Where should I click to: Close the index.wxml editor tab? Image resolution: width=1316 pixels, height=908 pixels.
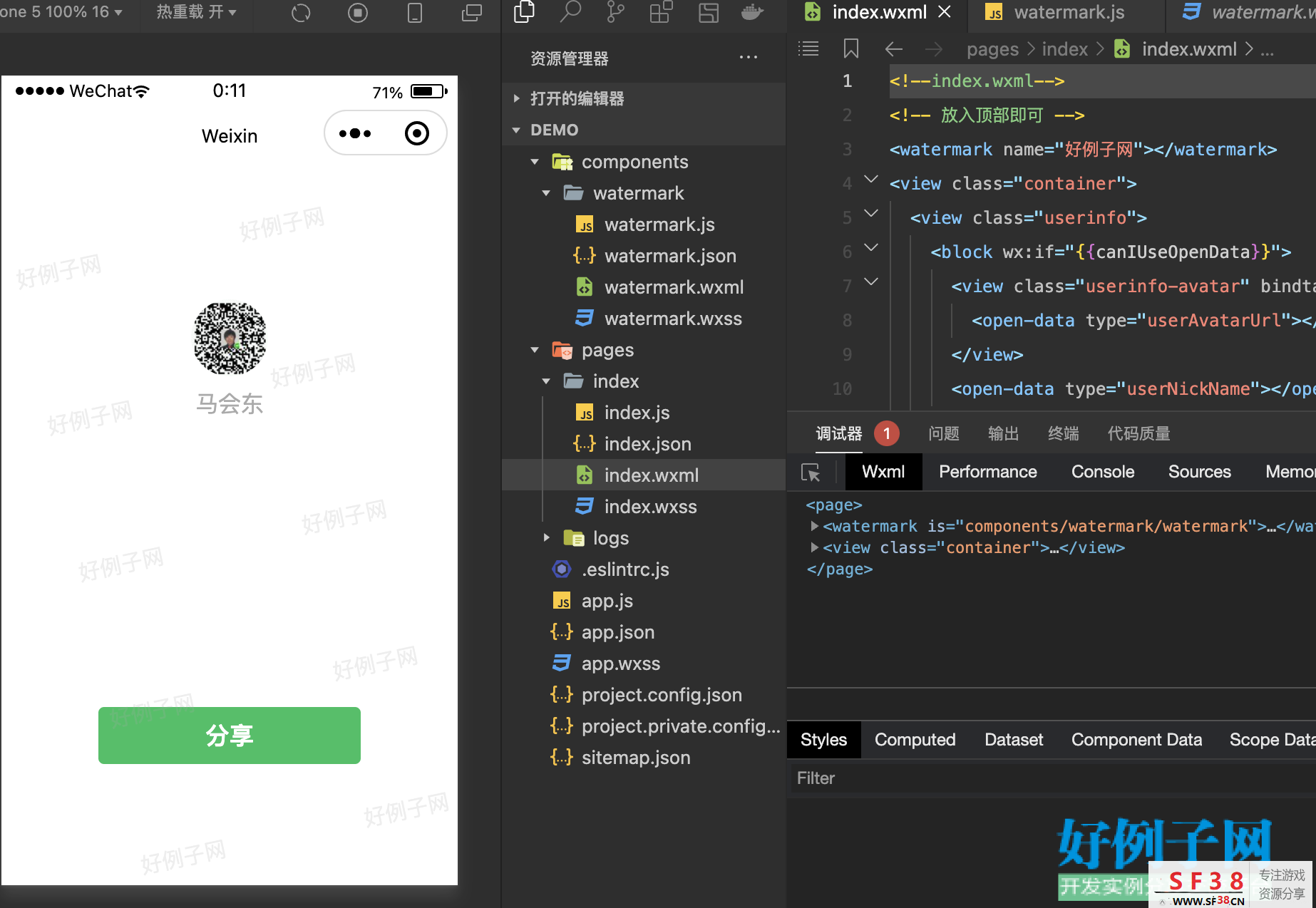[945, 12]
